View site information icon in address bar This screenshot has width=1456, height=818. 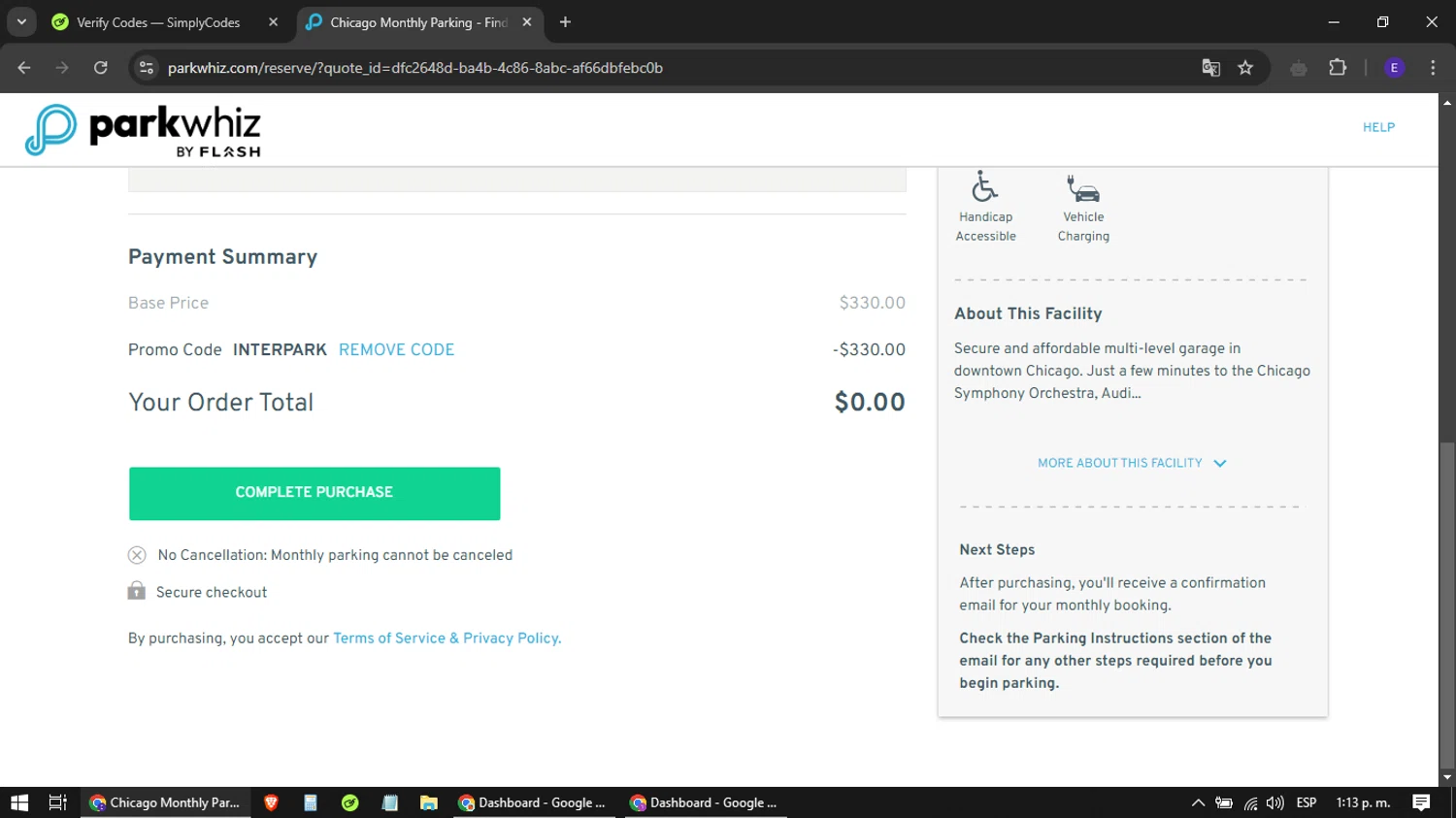pyautogui.click(x=147, y=68)
